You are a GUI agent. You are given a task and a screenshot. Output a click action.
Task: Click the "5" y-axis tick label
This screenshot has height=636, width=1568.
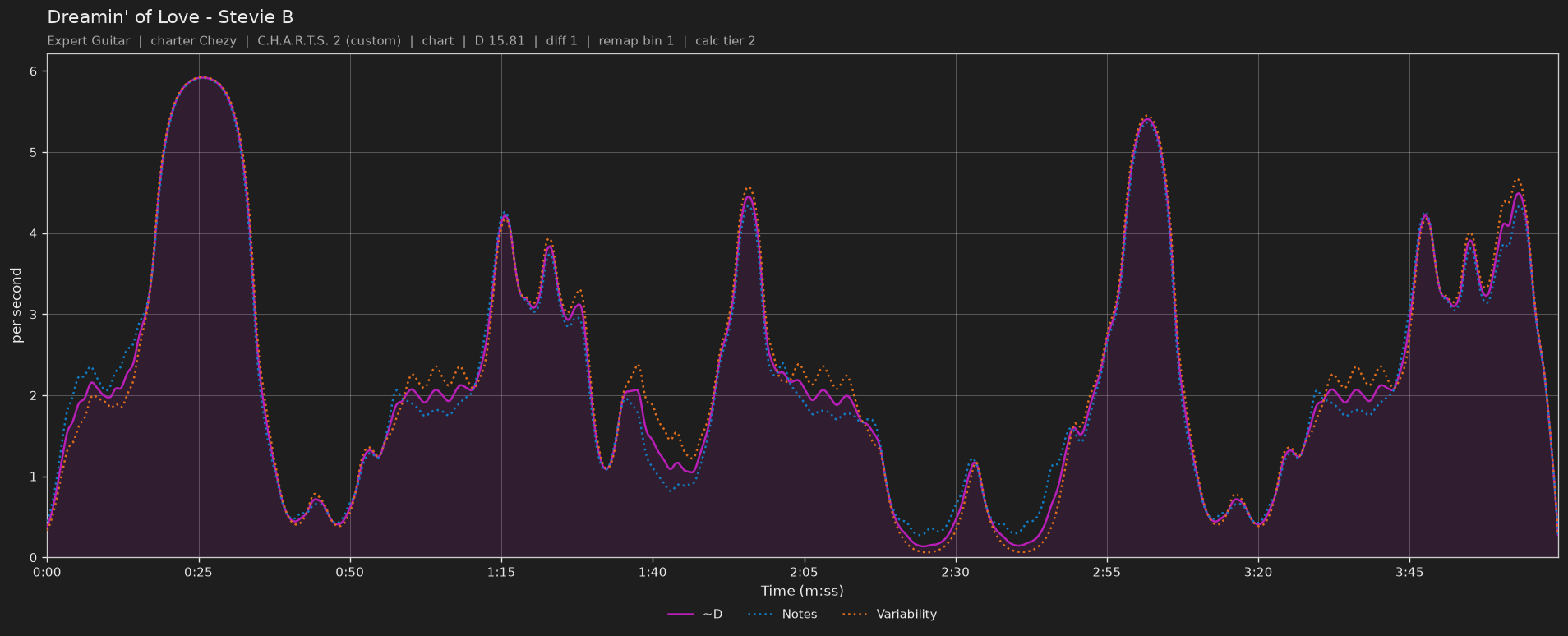pyautogui.click(x=34, y=153)
